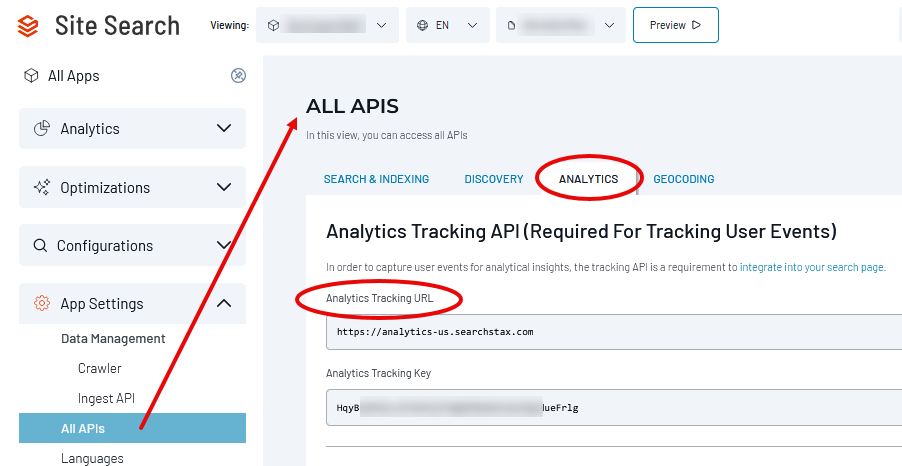Open the EN language dropdown
Viewport: 902px width, 466px height.
pyautogui.click(x=448, y=25)
